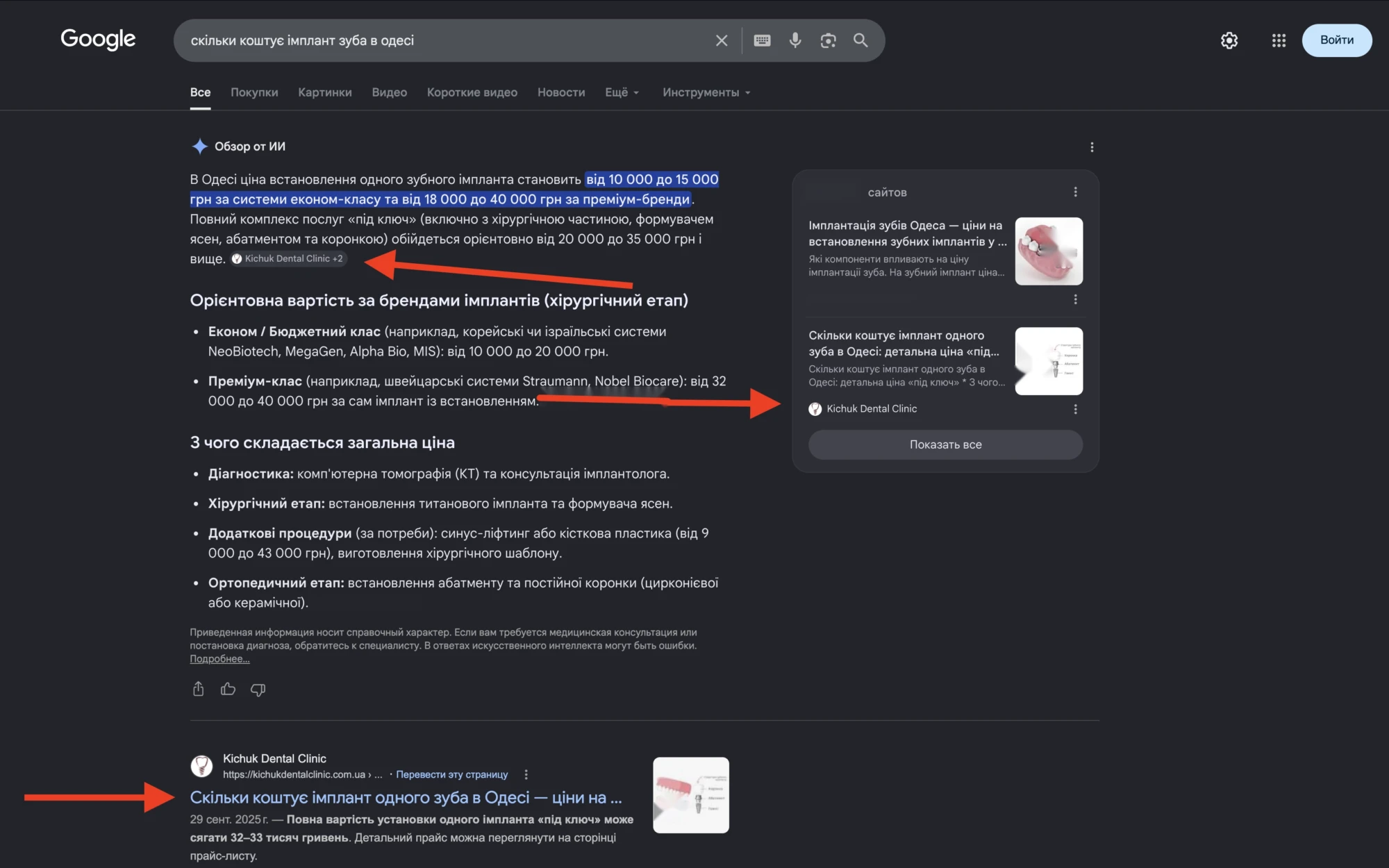This screenshot has height=868, width=1389.
Task: Switch to the Короткие видео tab
Action: (472, 92)
